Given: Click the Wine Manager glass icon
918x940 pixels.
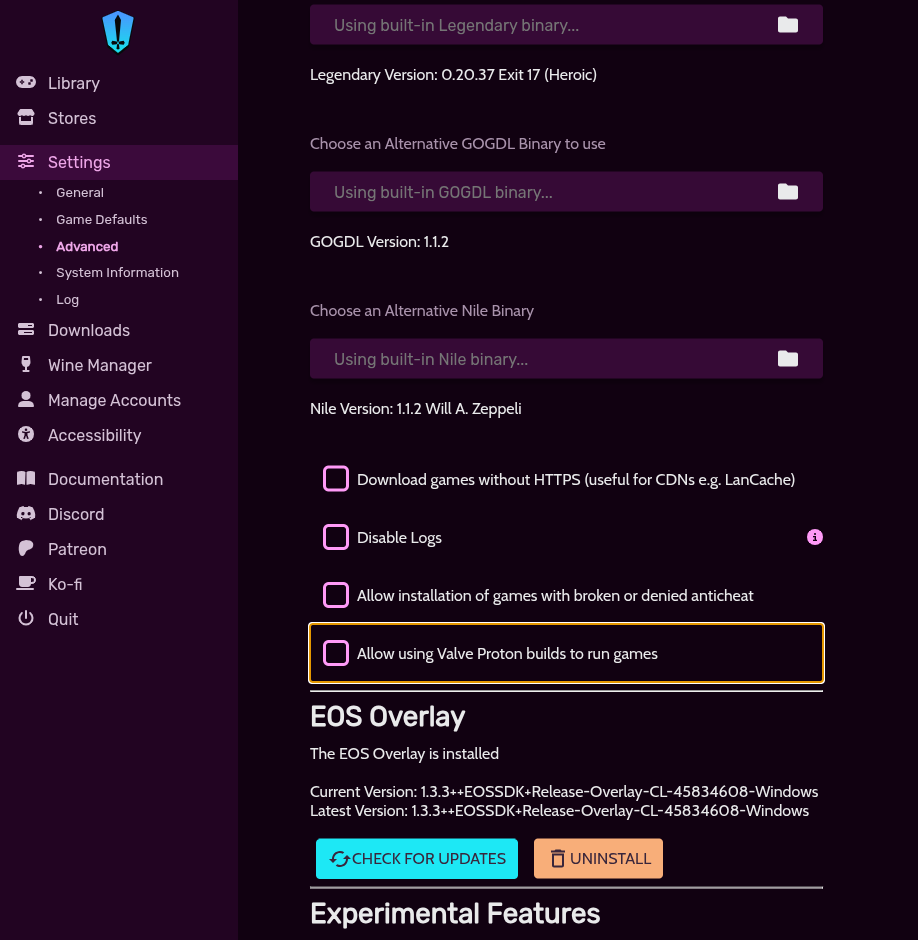Looking at the screenshot, I should coord(26,365).
